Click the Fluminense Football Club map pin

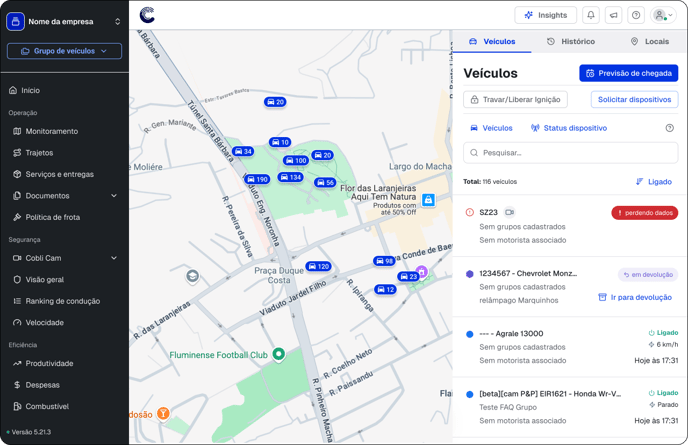tap(279, 354)
